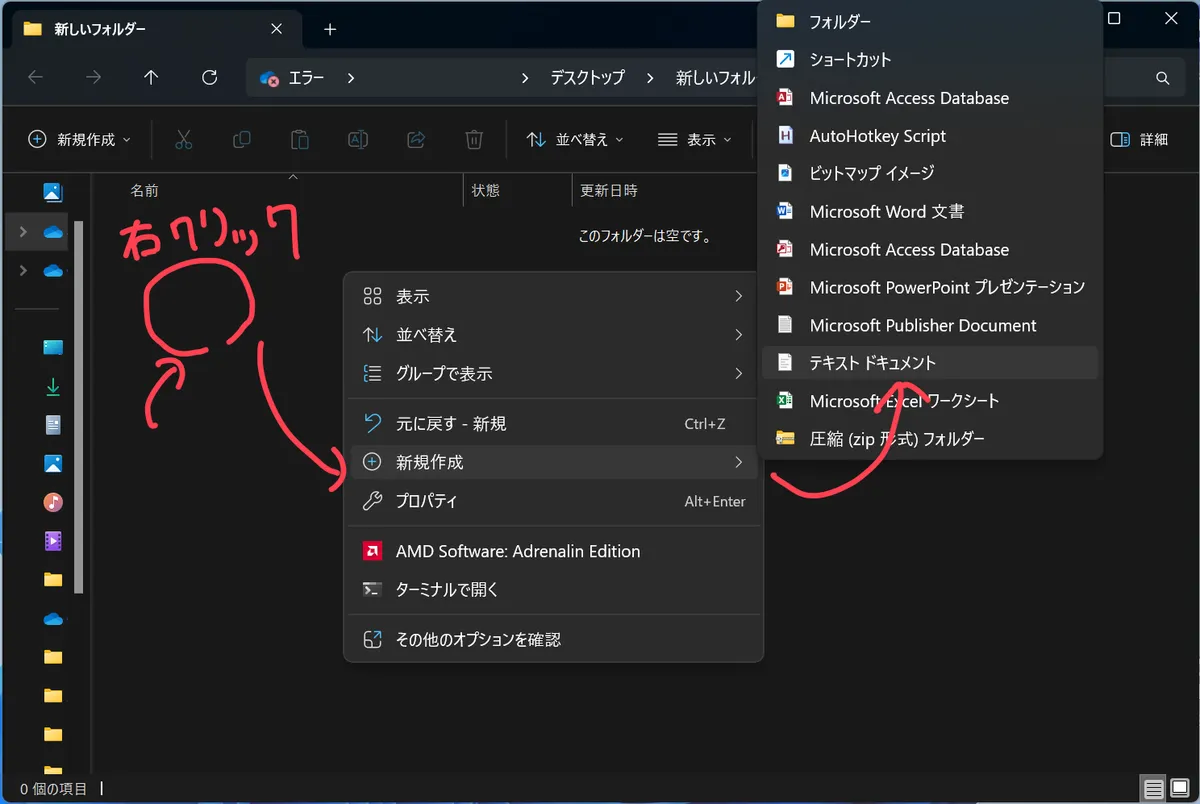The image size is (1200, 804).
Task: Toggle the 詳細 details pane button
Action: point(1139,140)
